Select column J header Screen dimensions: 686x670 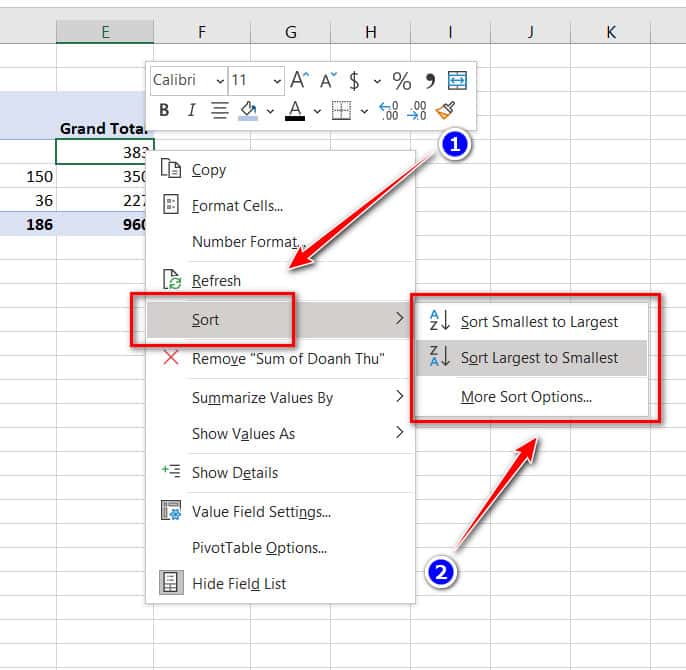click(531, 32)
